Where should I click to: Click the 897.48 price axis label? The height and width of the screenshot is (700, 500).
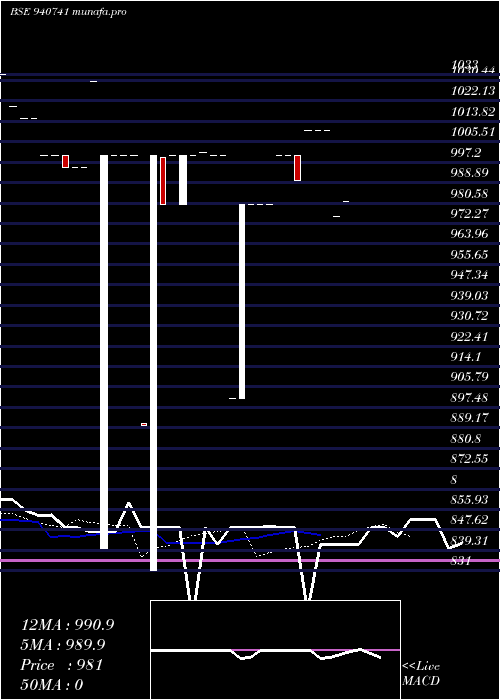click(x=469, y=398)
